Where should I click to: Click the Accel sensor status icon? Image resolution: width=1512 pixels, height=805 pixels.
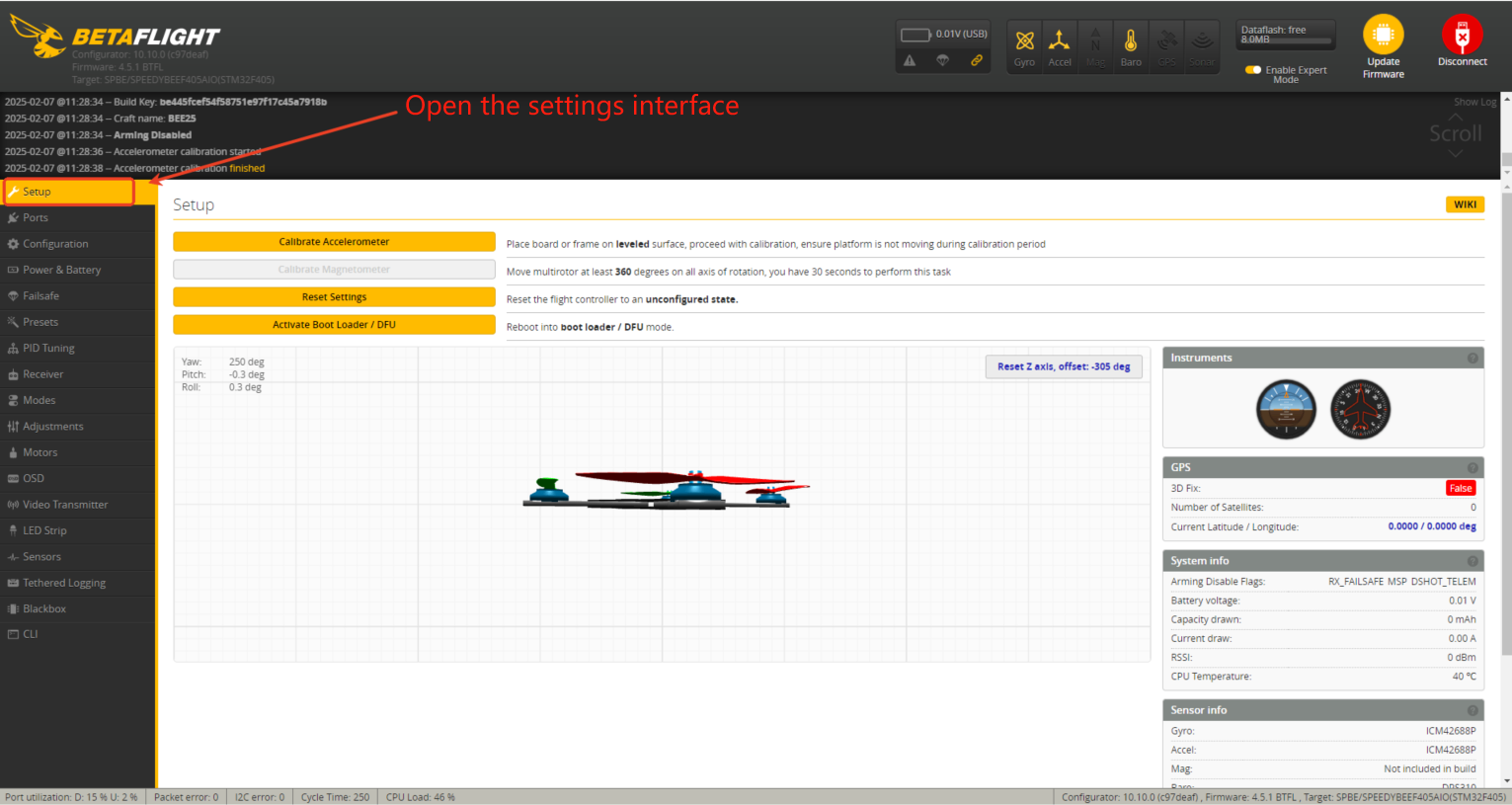click(x=1059, y=47)
